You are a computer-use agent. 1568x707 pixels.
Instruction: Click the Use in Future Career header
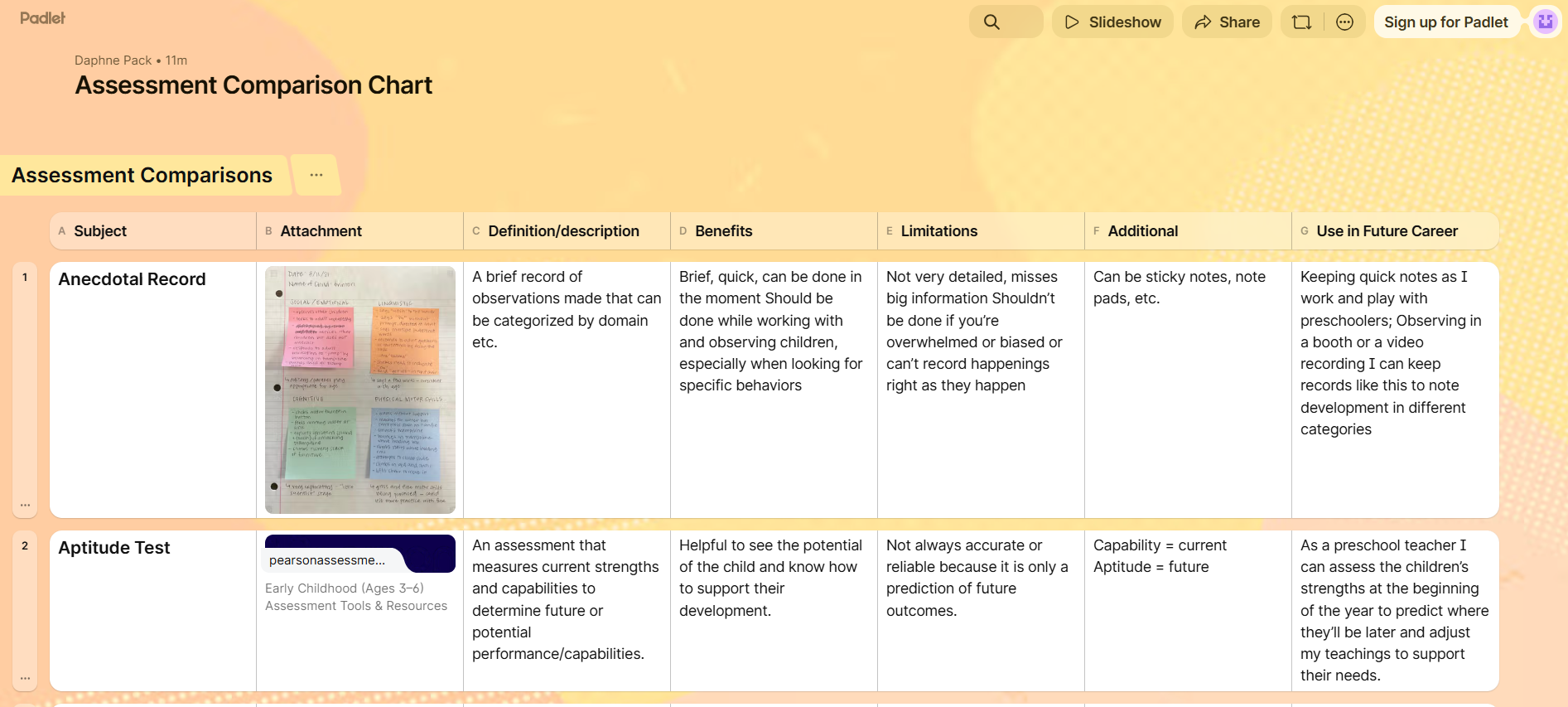[1387, 231]
